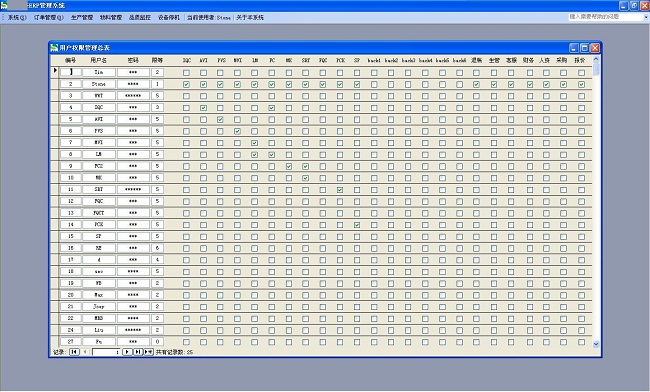Open the 系统 menu

click(17, 17)
